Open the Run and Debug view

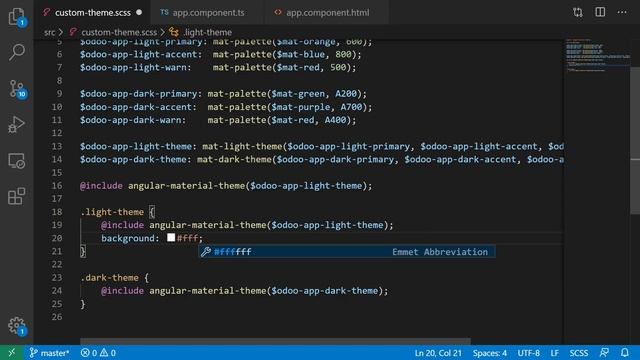tap(17, 124)
